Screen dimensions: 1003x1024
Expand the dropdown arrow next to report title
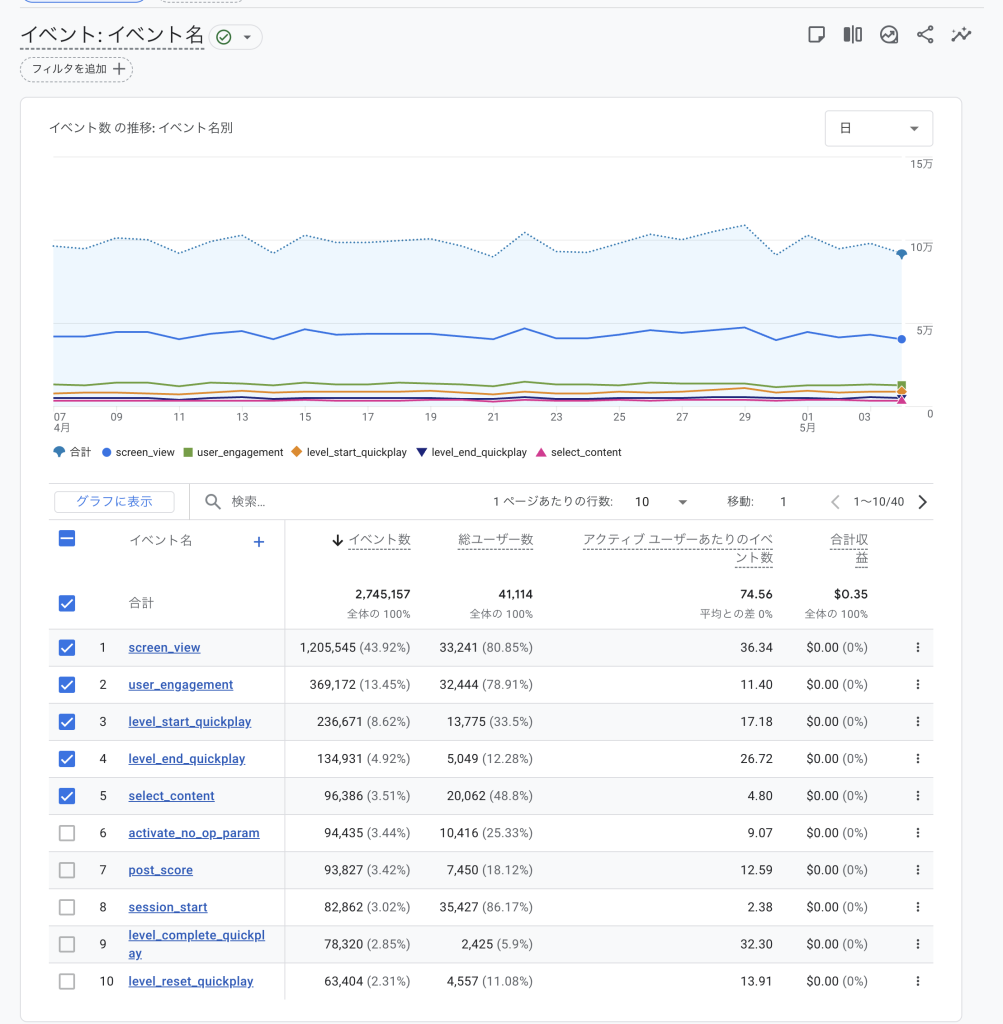point(247,37)
